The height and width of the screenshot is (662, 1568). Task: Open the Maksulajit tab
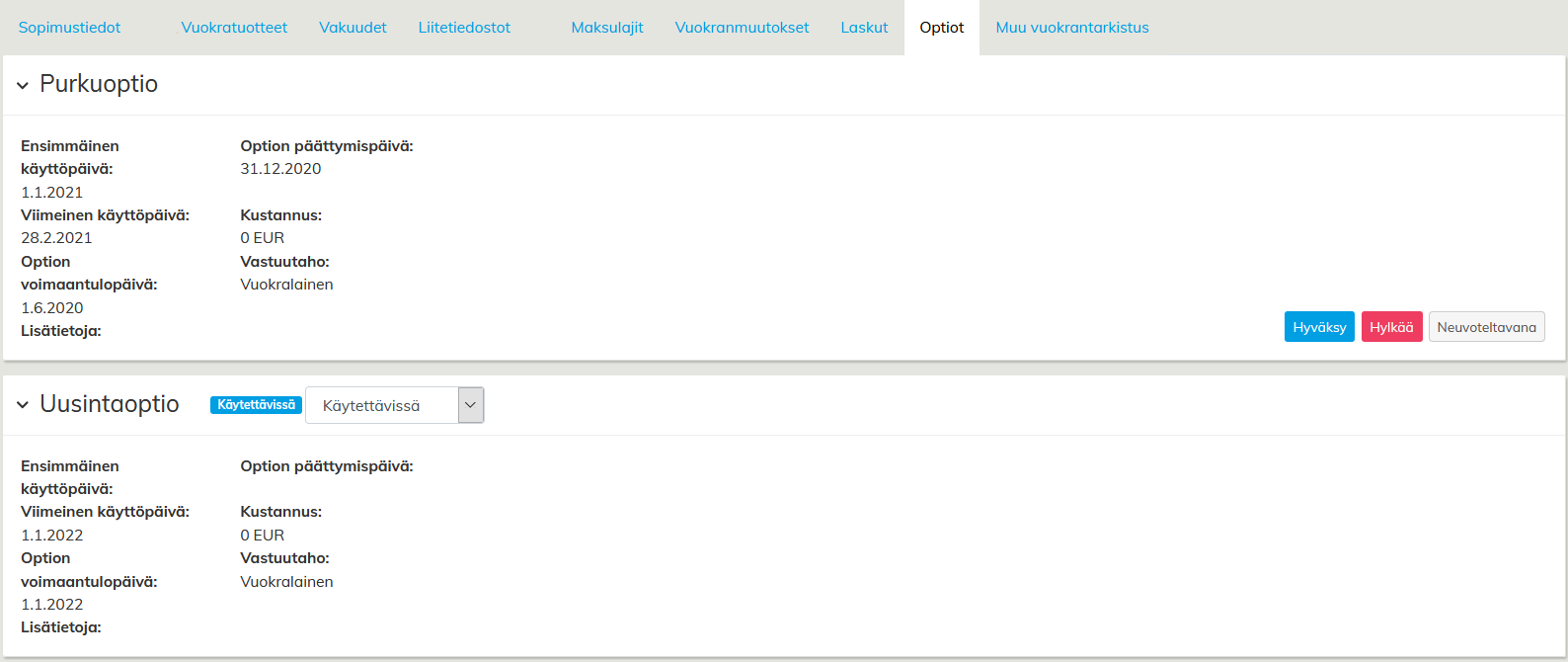[607, 28]
